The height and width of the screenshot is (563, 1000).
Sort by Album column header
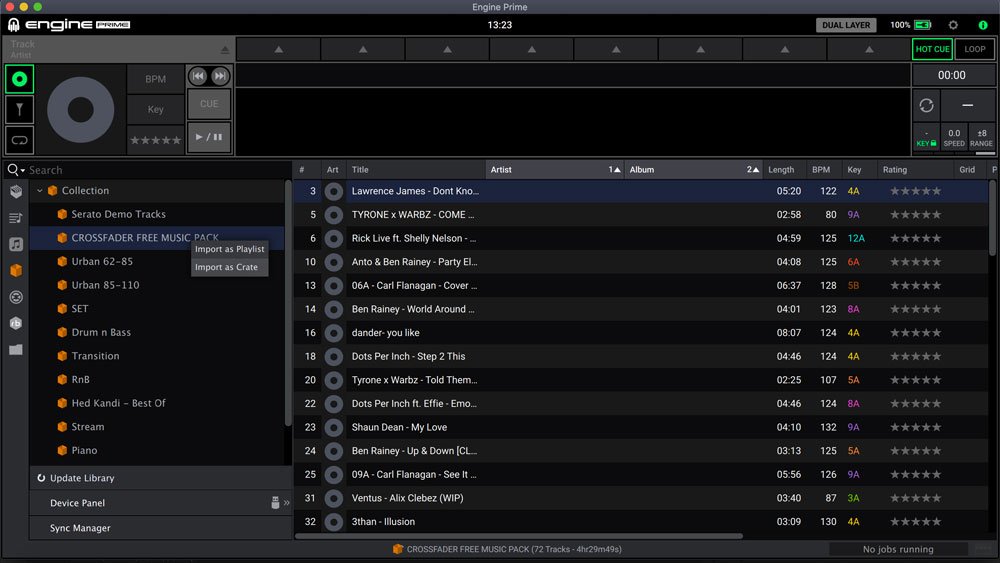(693, 170)
